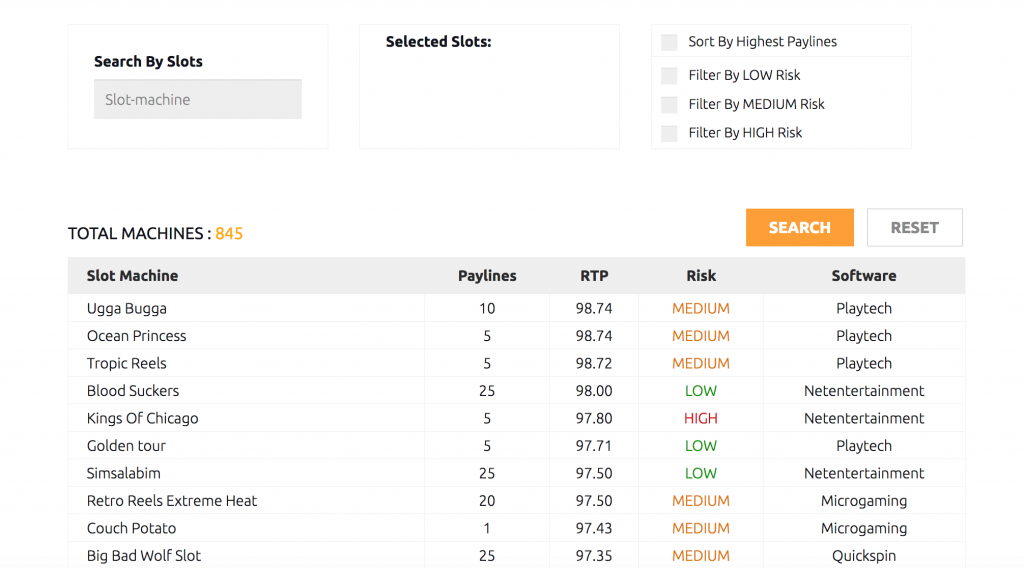Pick the Blood Suckers slot machine
1024x568 pixels.
(516, 390)
